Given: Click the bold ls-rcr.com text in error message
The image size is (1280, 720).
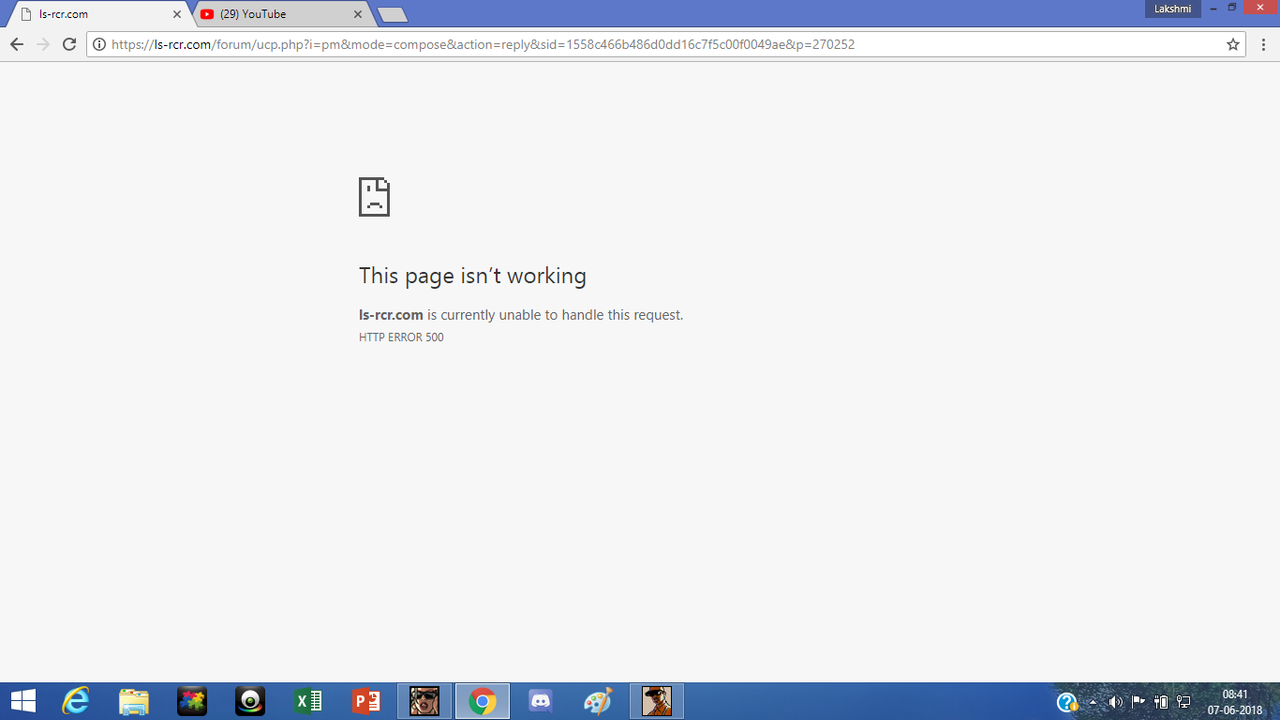Looking at the screenshot, I should coord(391,315).
